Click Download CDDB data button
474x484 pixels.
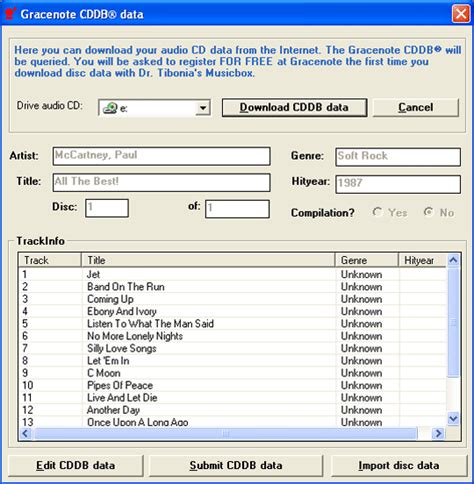294,107
